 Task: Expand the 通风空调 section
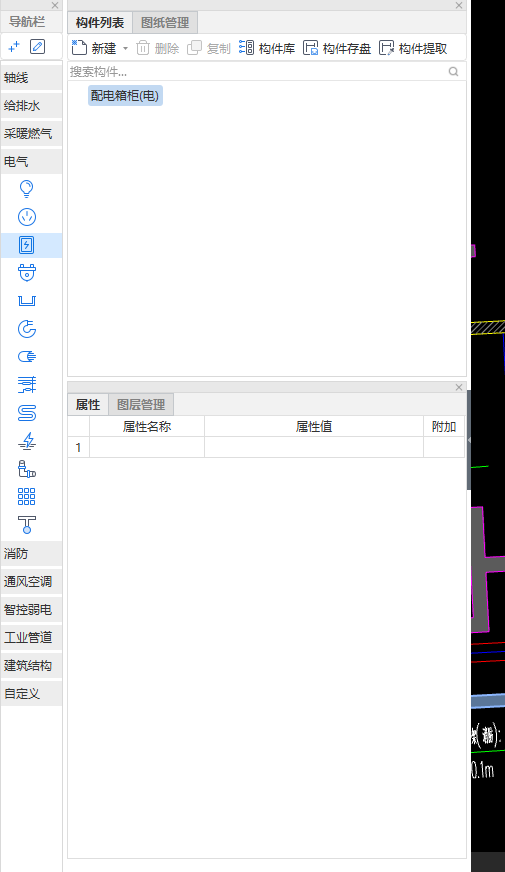click(x=31, y=582)
